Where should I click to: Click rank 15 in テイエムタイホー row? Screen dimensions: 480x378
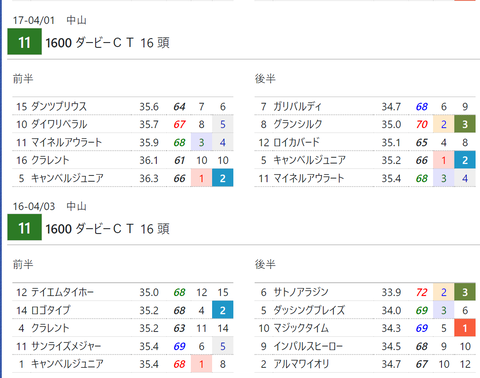point(223,293)
